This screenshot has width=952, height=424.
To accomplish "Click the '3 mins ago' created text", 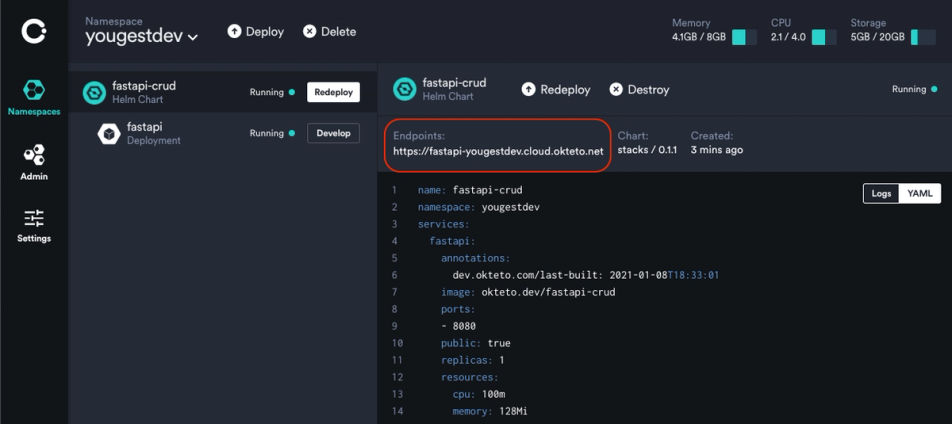I will click(717, 150).
